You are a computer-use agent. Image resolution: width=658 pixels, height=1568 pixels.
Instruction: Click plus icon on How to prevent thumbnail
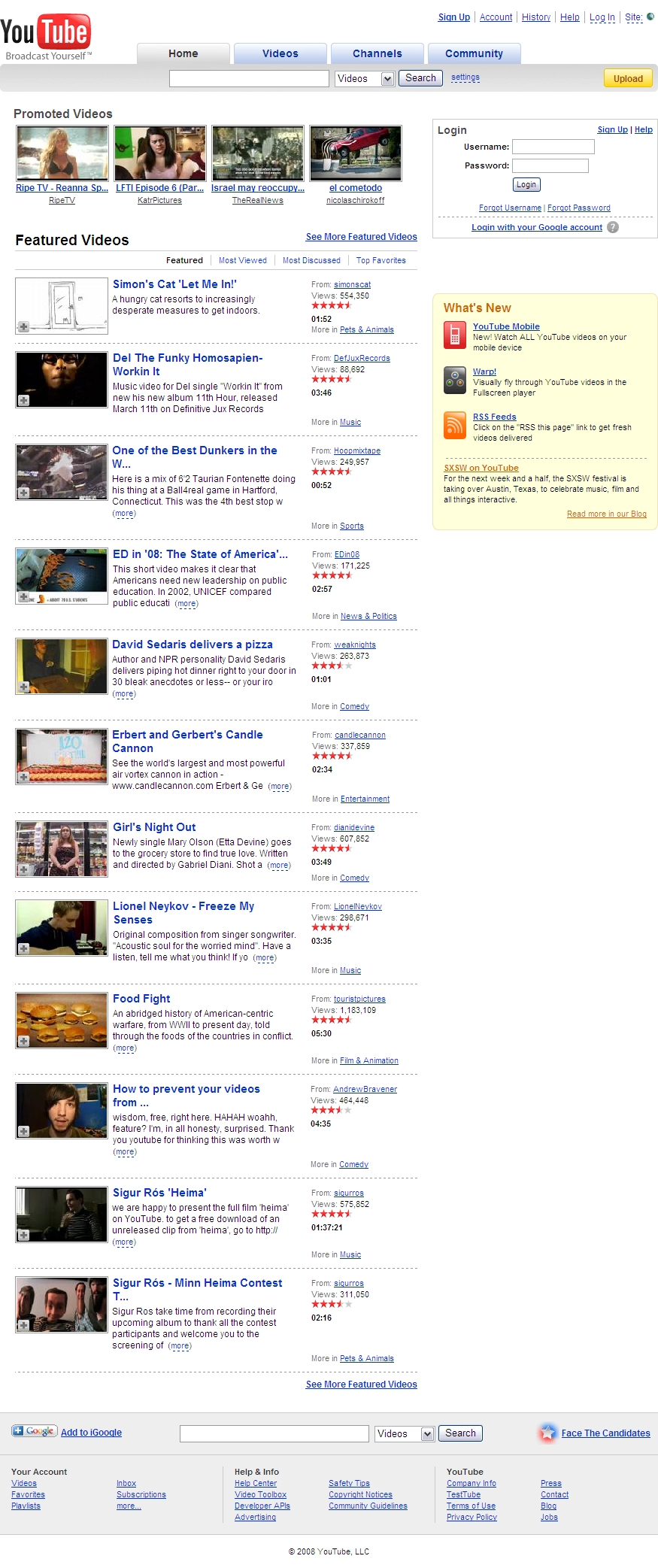[x=23, y=1131]
